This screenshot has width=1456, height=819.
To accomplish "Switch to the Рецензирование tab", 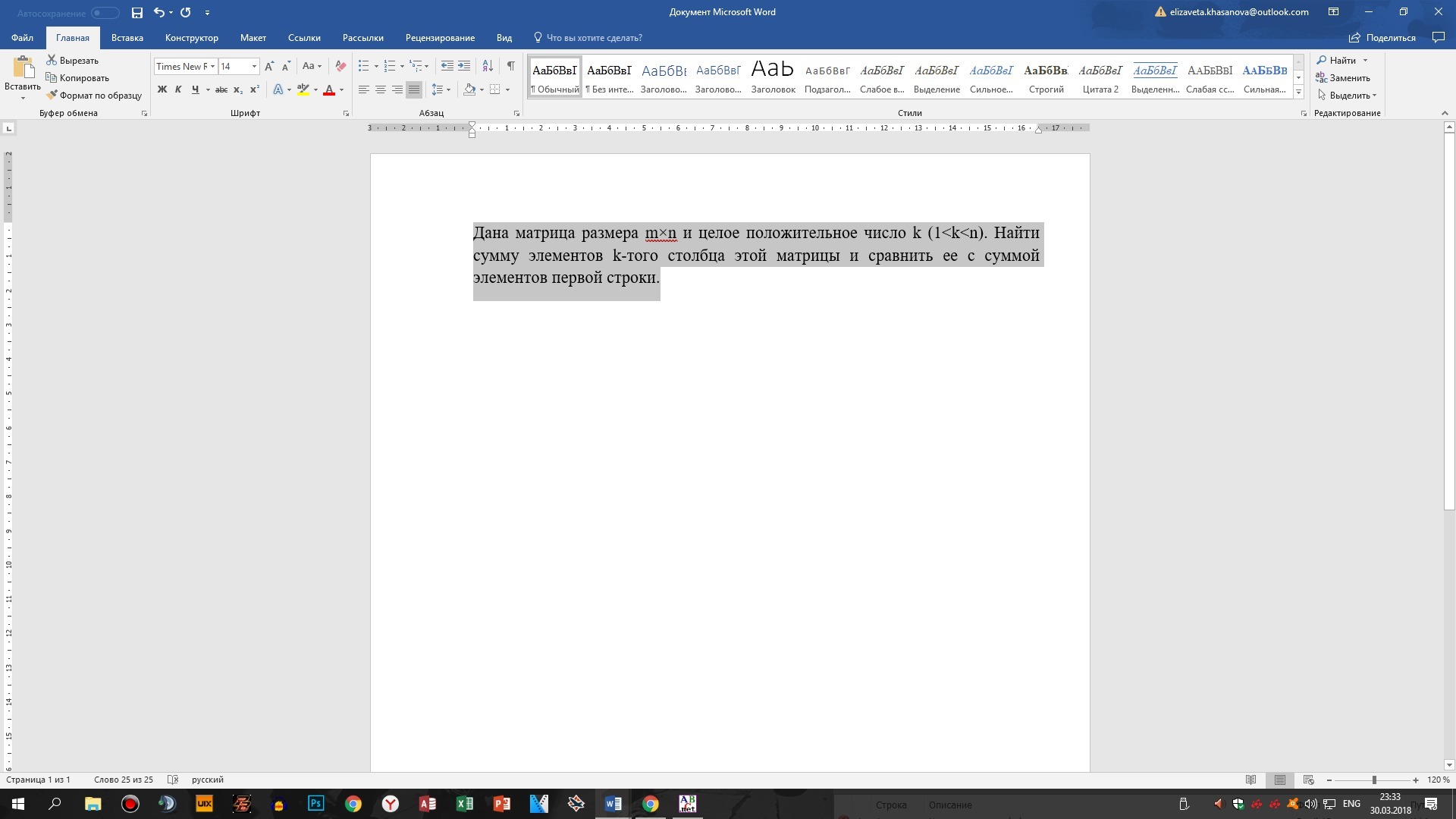I will pos(440,38).
